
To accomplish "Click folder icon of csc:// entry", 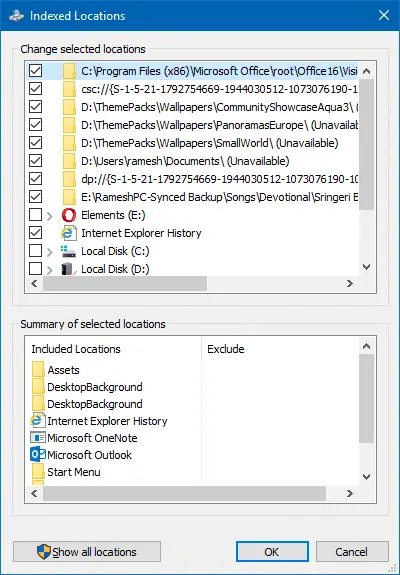I will (69, 89).
